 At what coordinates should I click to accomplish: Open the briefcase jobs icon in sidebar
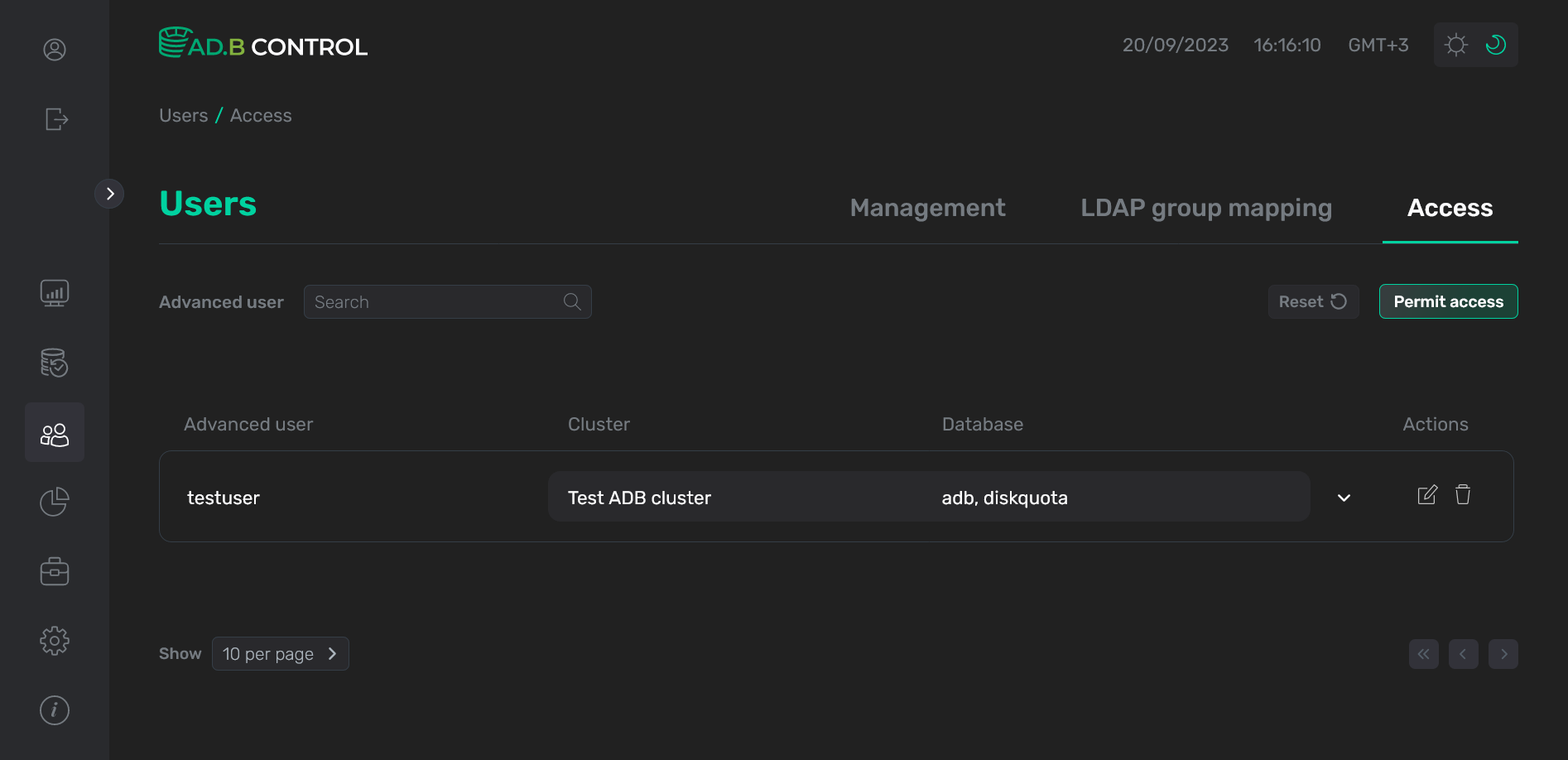pos(55,571)
